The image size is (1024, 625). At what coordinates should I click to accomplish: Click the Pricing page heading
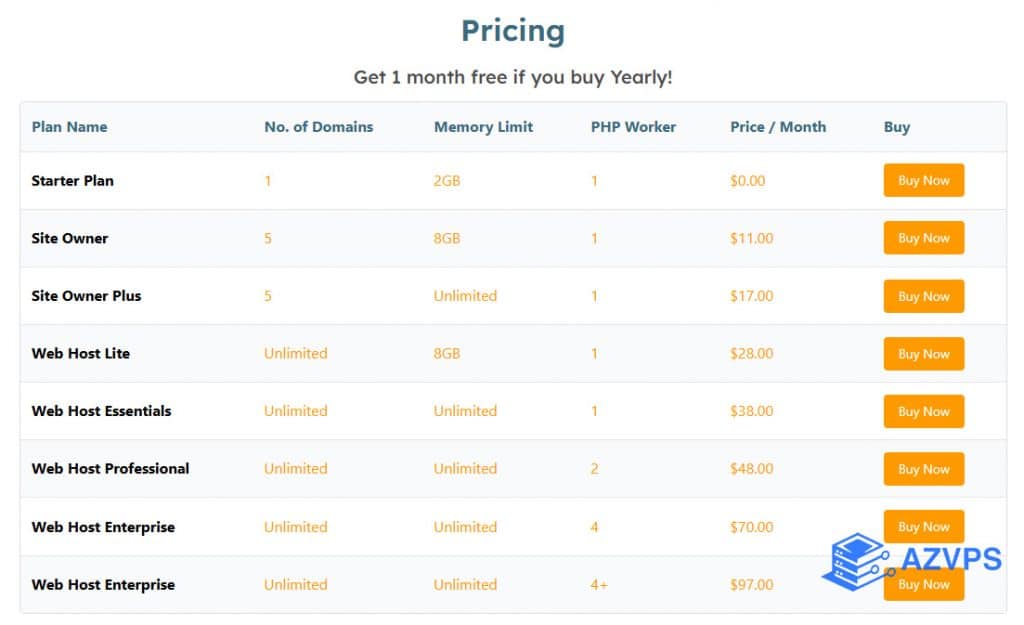pos(512,31)
